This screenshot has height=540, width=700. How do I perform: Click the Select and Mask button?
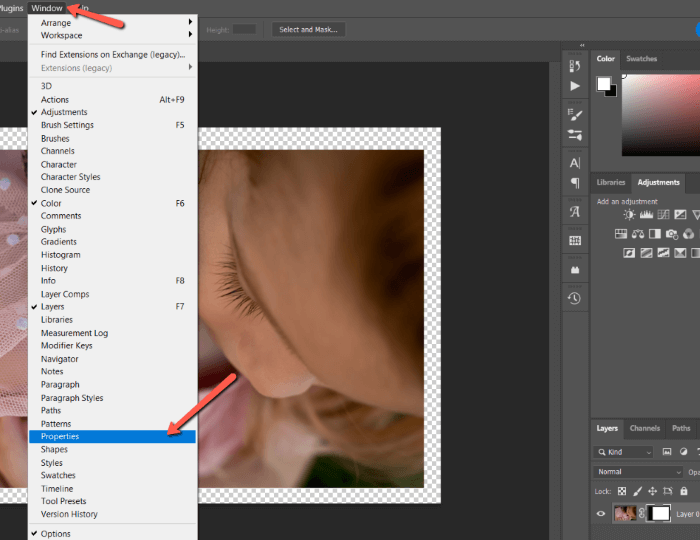pos(308,30)
